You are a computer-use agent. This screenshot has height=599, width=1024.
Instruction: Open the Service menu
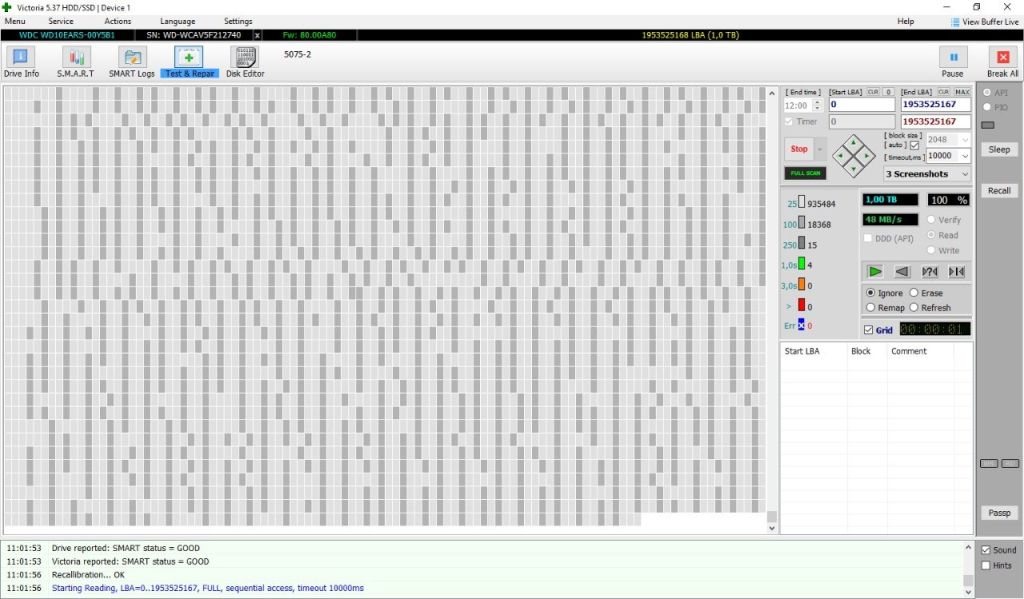pyautogui.click(x=61, y=22)
